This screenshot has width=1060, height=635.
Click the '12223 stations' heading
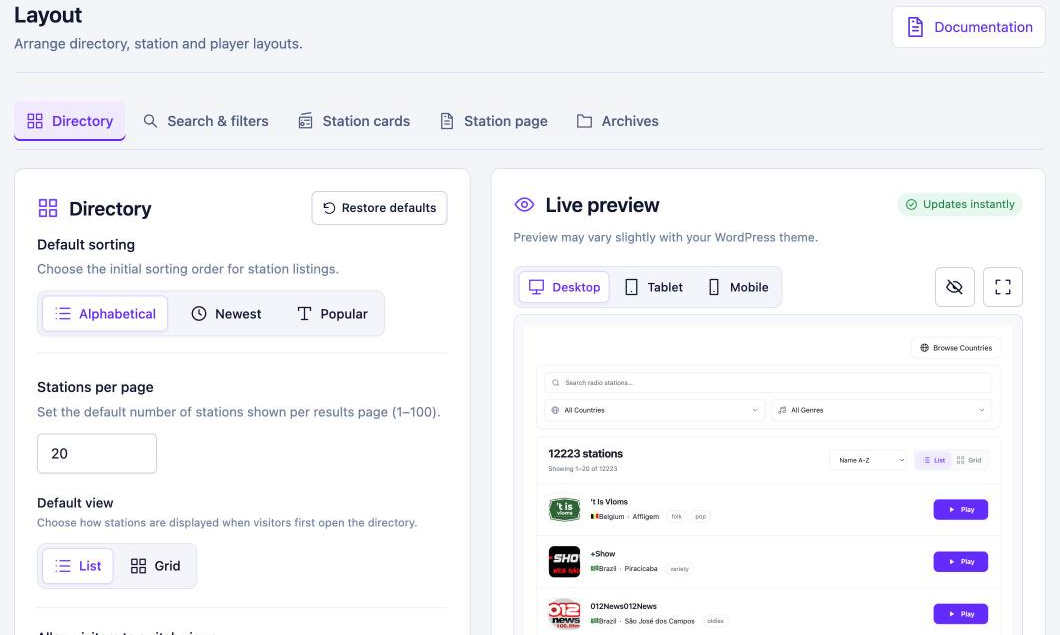tap(585, 454)
